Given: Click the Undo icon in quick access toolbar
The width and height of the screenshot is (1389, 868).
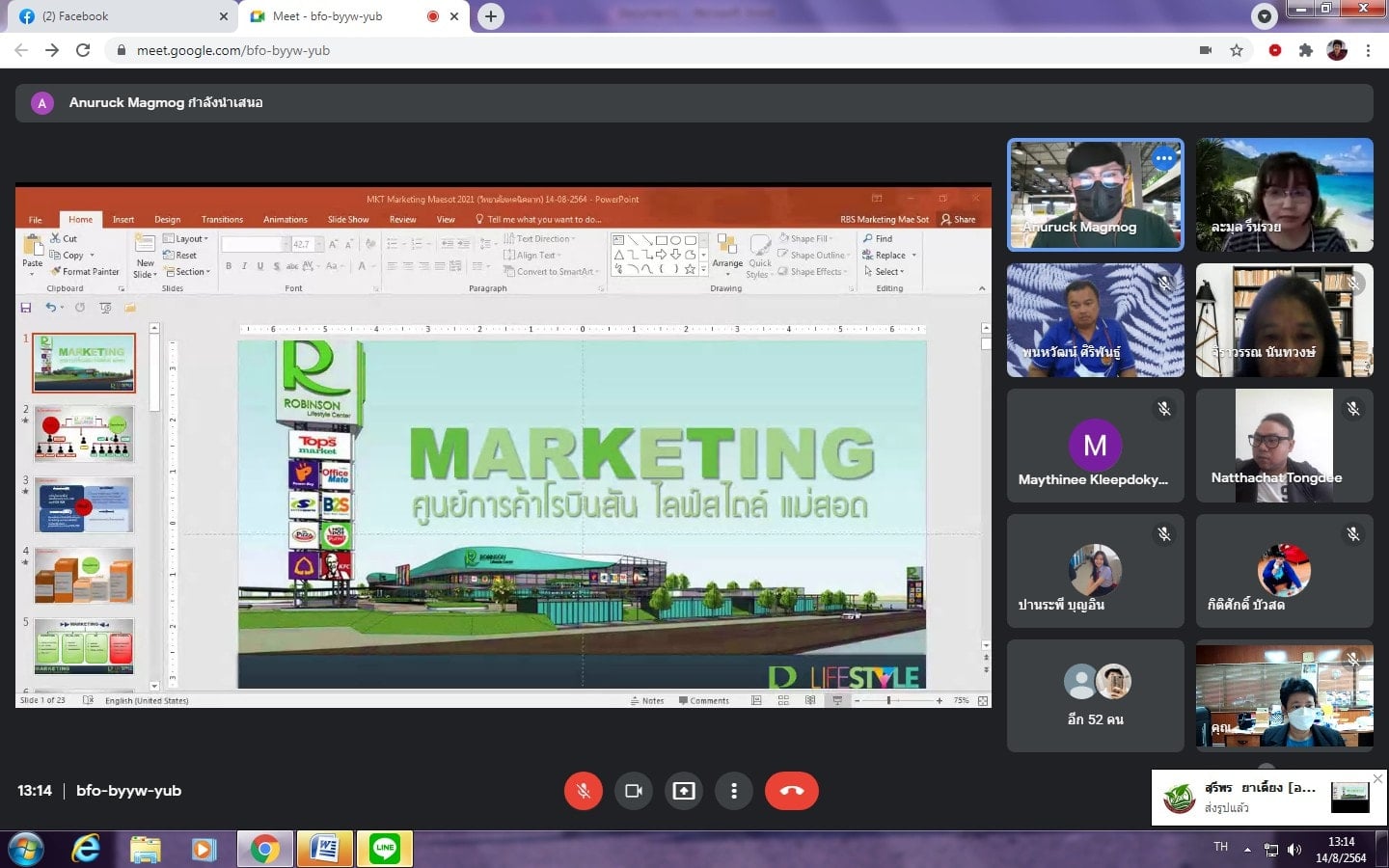Looking at the screenshot, I should (50, 308).
